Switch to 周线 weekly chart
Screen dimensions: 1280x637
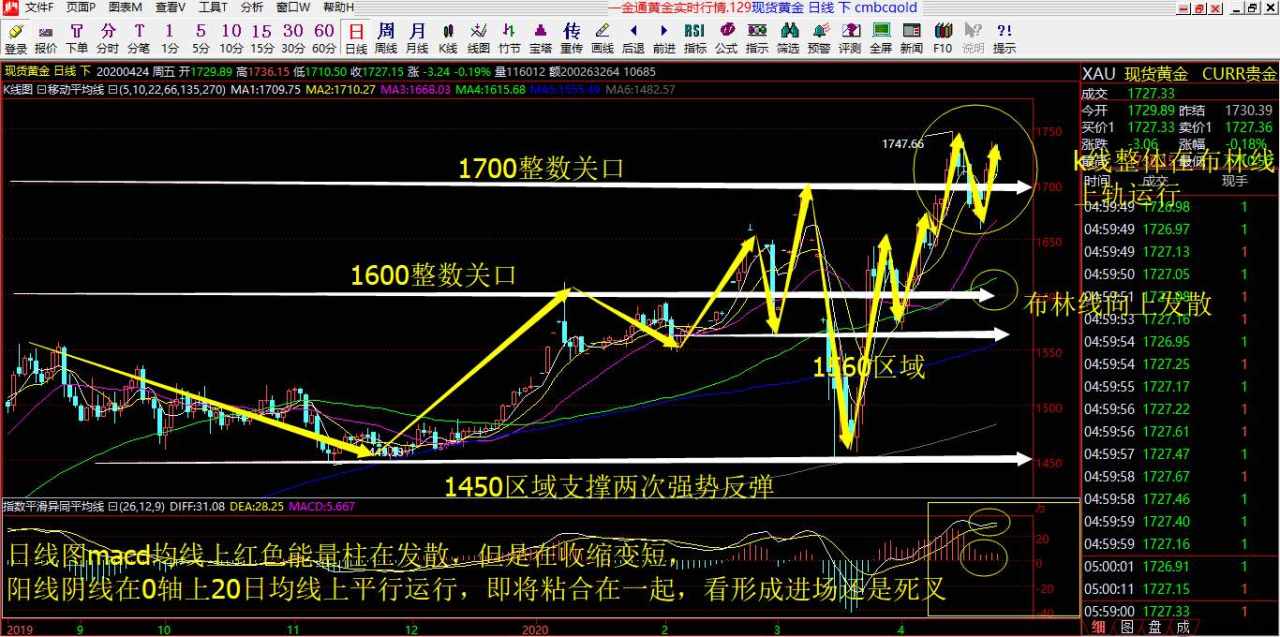[387, 38]
